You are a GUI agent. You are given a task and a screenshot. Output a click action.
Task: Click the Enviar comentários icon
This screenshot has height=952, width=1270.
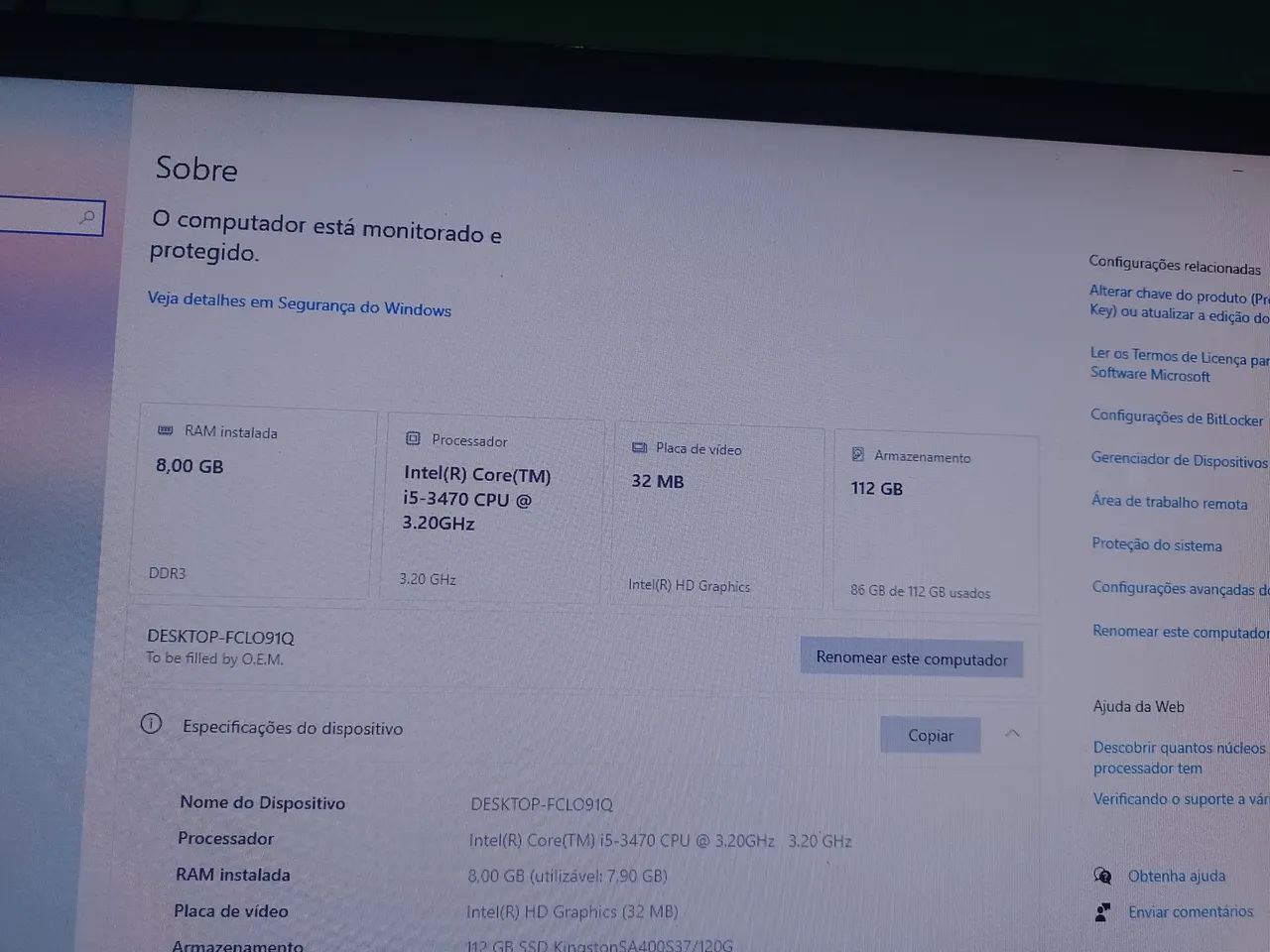[x=1102, y=911]
